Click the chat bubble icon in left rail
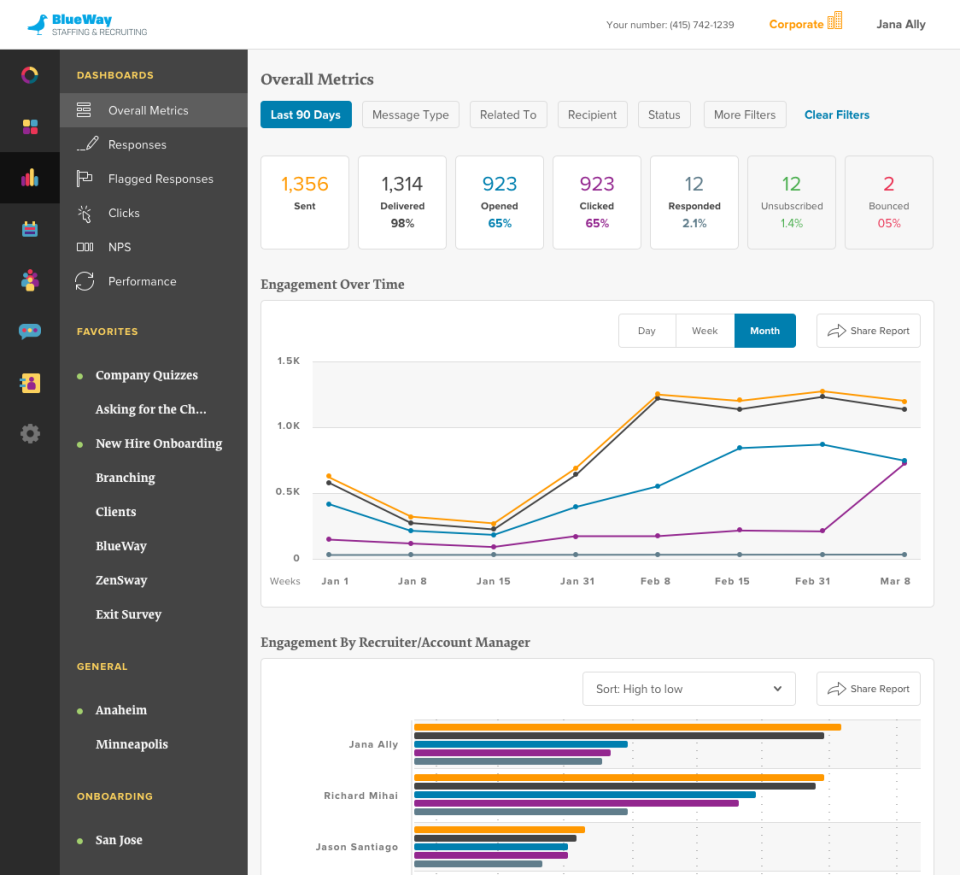Screen dimensions: 960x875 [x=30, y=331]
